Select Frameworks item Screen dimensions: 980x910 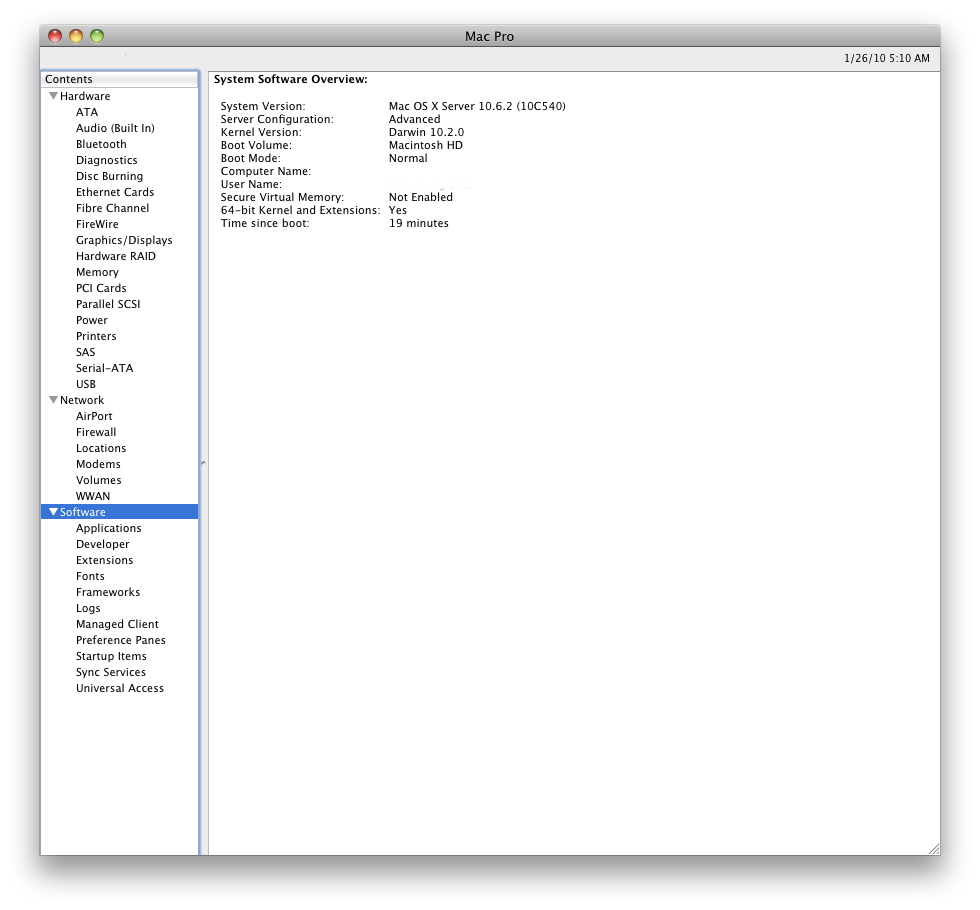pos(108,592)
